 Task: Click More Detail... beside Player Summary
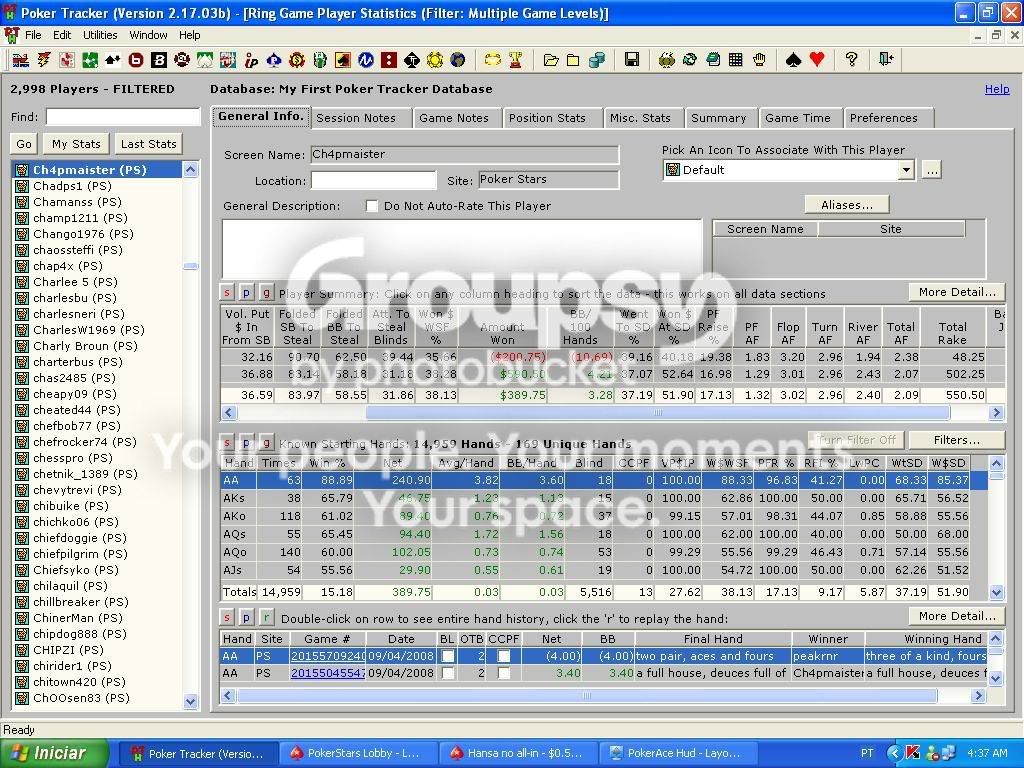(957, 292)
